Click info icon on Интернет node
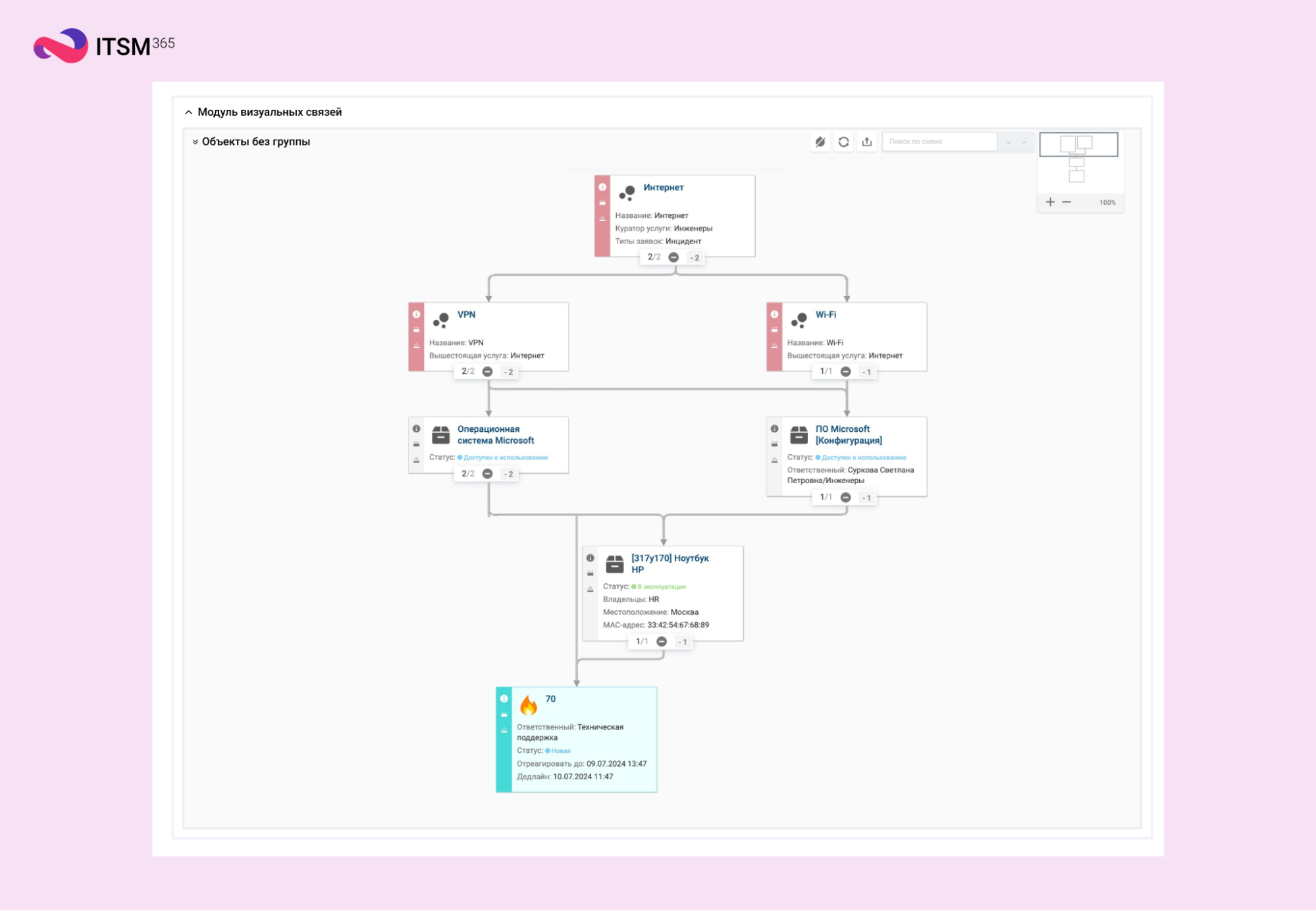 [602, 187]
